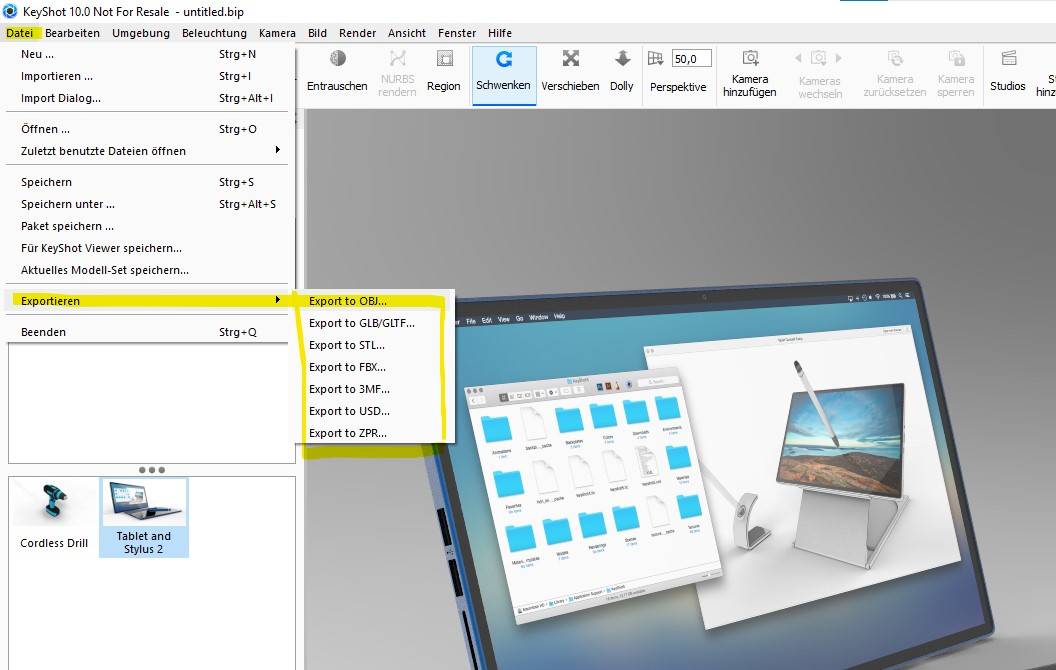Open the Render menu
Viewport: 1056px width, 670px height.
click(357, 33)
